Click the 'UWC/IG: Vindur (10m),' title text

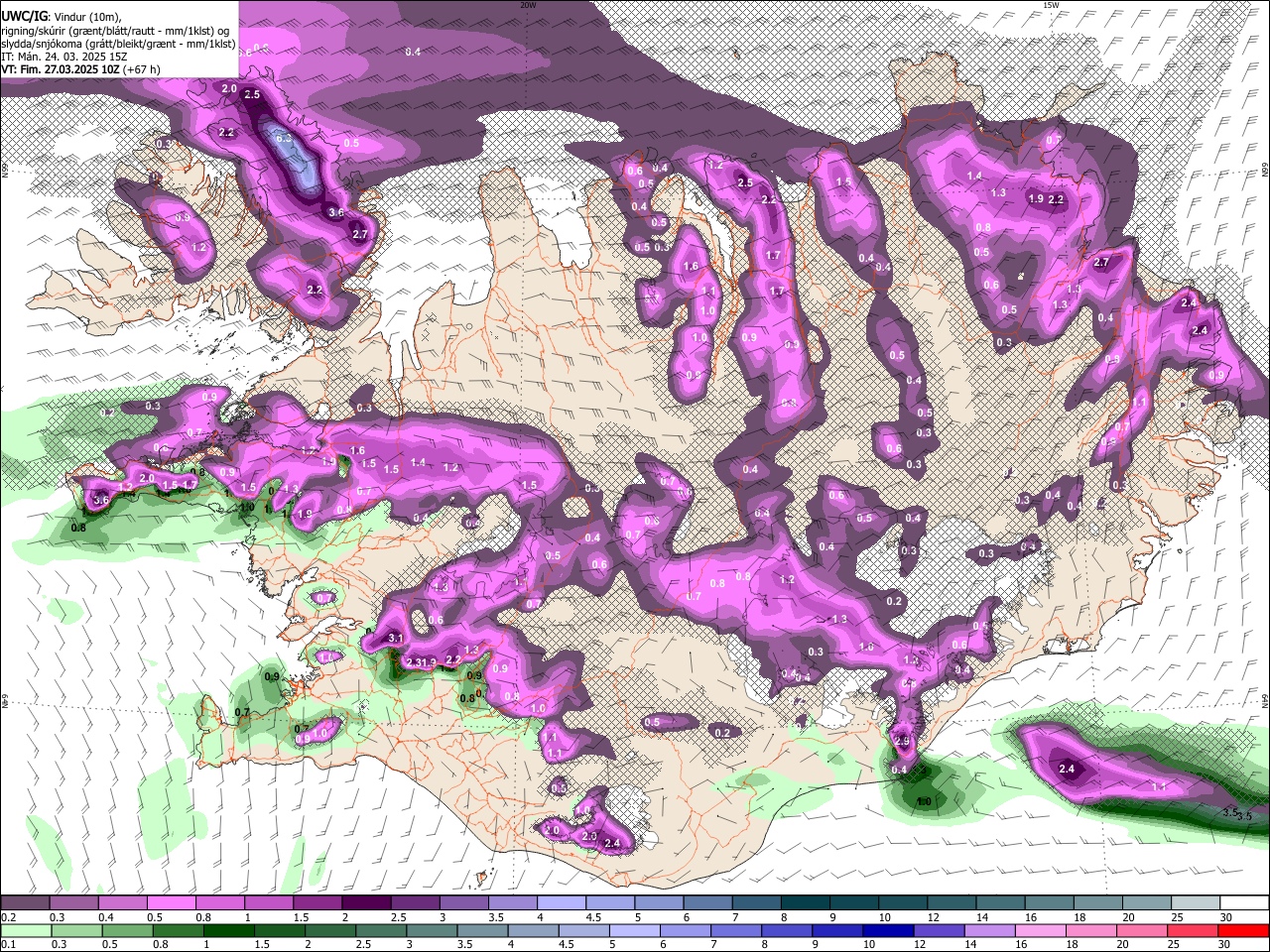click(62, 18)
